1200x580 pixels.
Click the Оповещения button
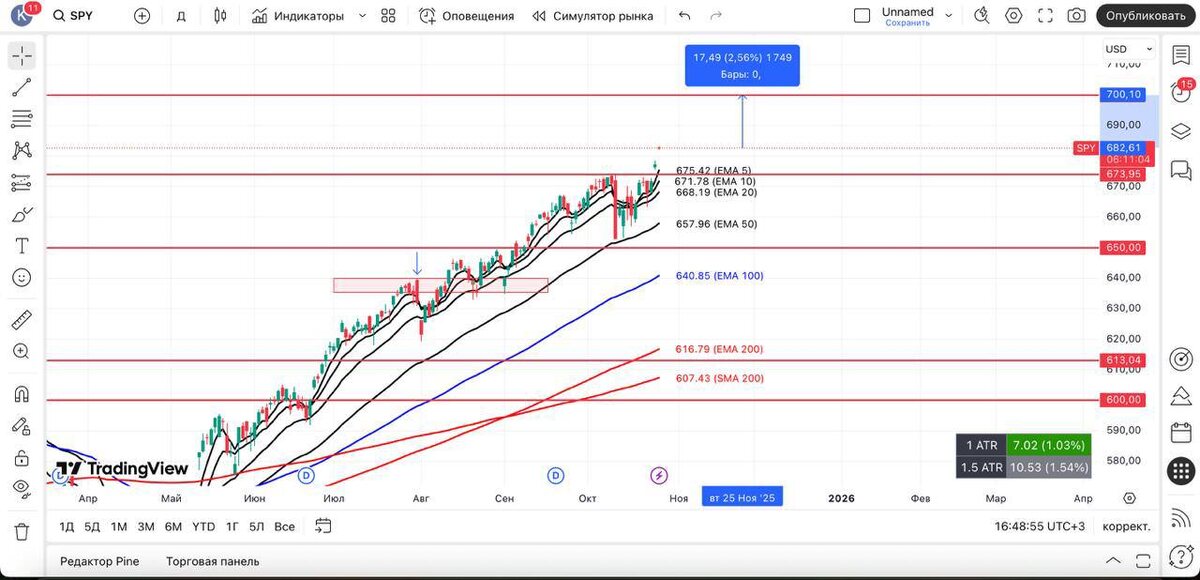(x=466, y=16)
